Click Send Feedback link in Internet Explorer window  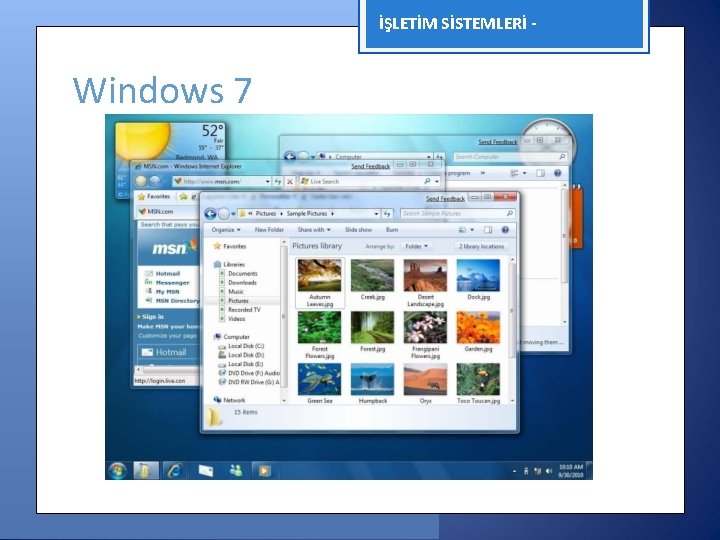pyautogui.click(x=371, y=166)
